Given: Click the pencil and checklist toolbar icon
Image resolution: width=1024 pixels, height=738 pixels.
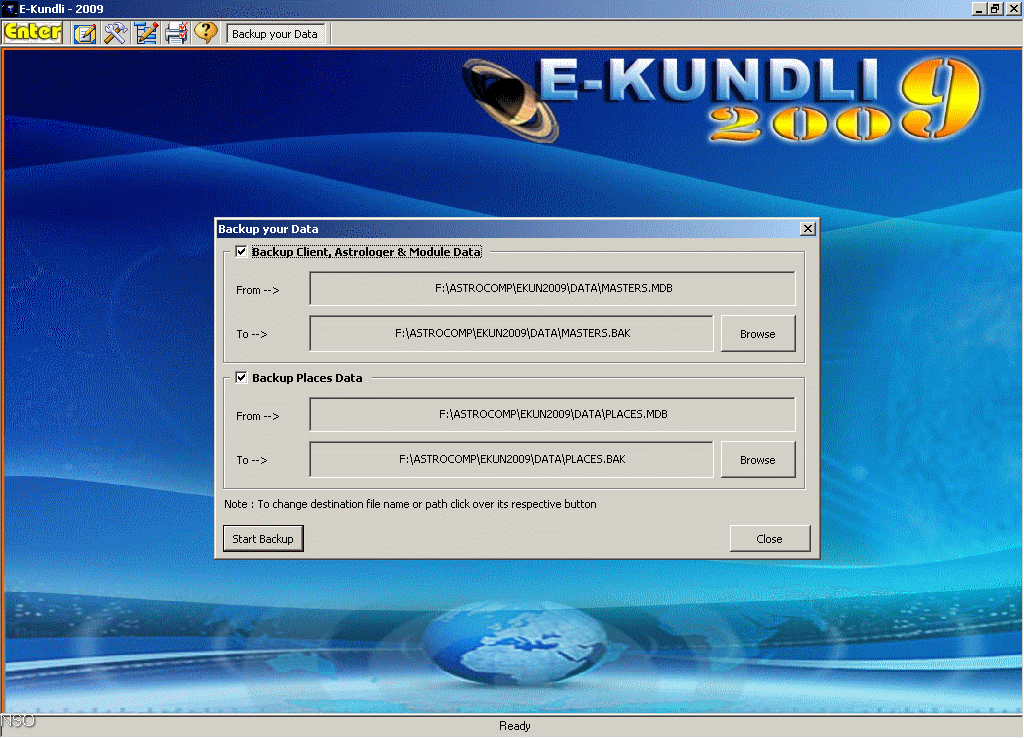Looking at the screenshot, I should (146, 33).
